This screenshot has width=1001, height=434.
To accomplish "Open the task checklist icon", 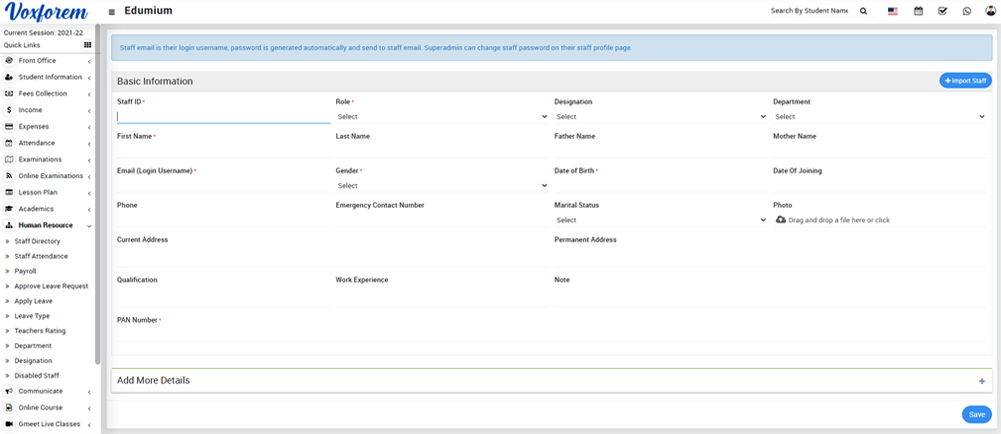I will (942, 11).
